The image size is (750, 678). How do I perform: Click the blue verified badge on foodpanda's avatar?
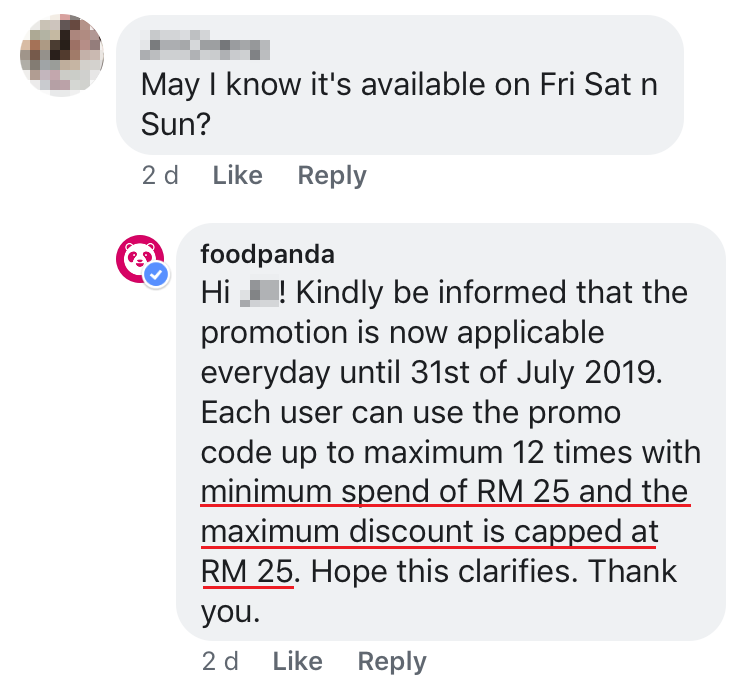(158, 276)
